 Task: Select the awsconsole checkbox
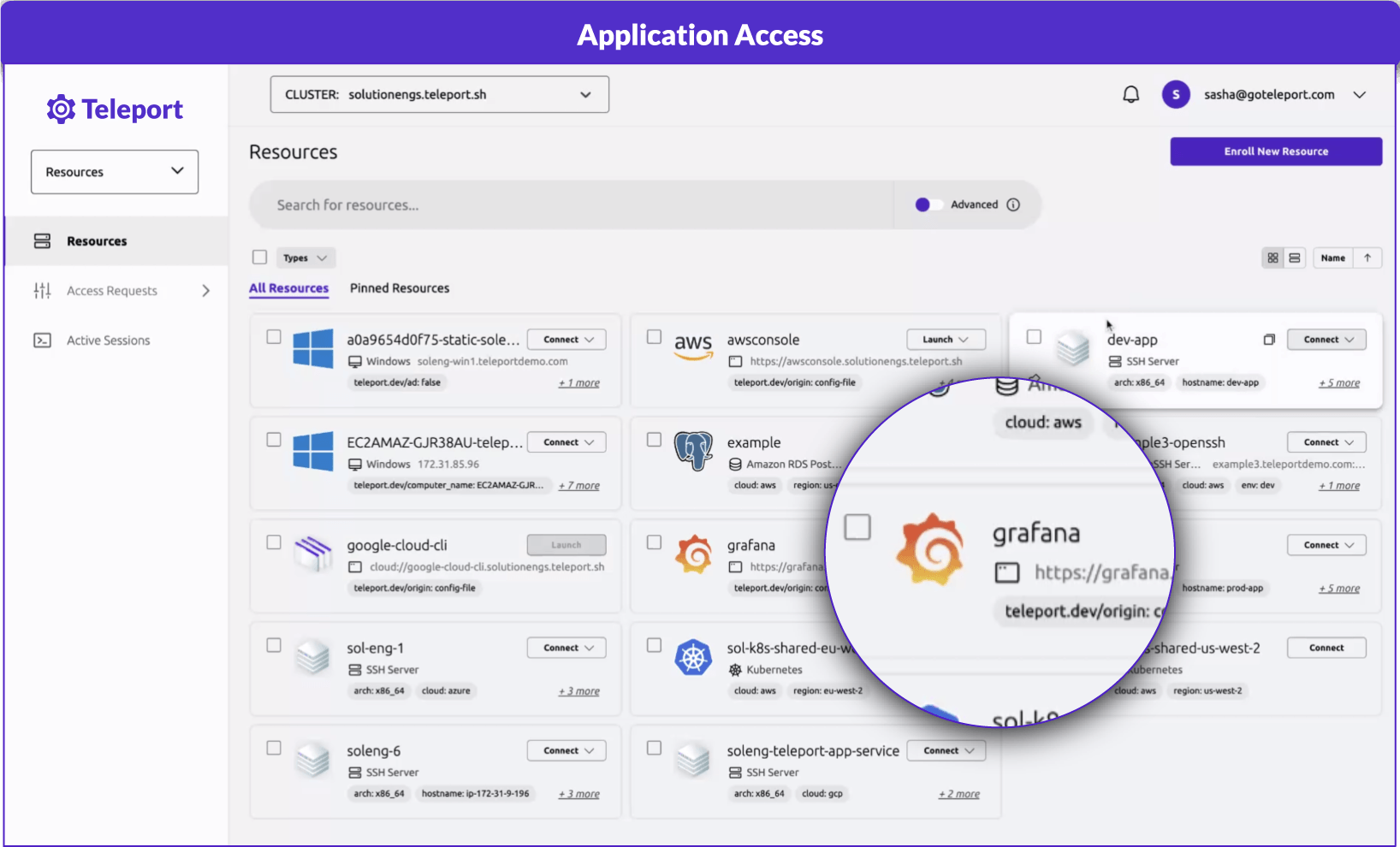(x=654, y=337)
